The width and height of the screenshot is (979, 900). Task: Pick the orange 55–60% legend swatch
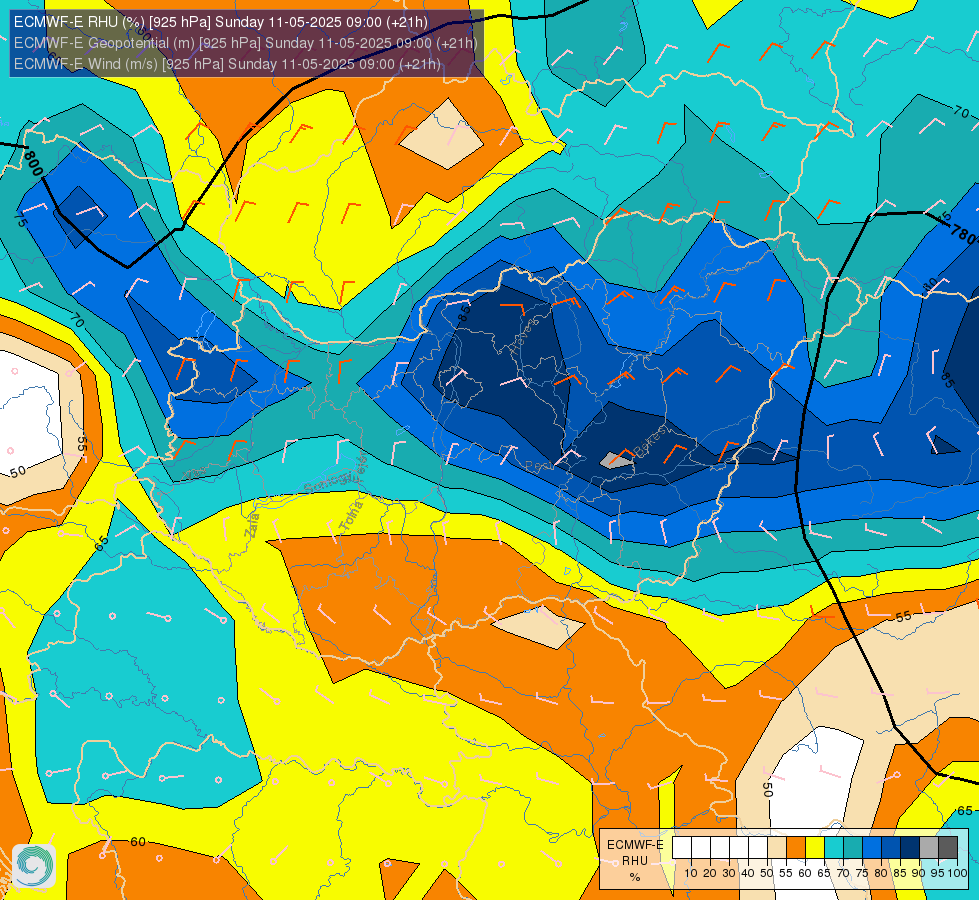(x=796, y=847)
